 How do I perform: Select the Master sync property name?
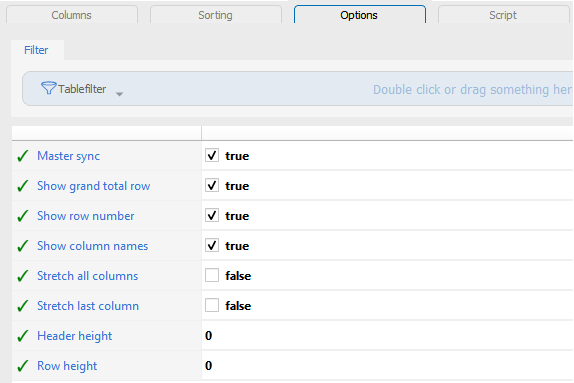point(68,156)
